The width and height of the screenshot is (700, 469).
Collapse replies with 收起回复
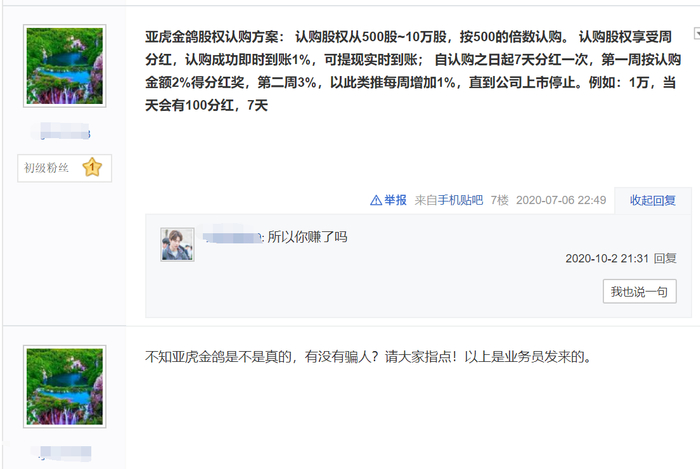(x=652, y=200)
